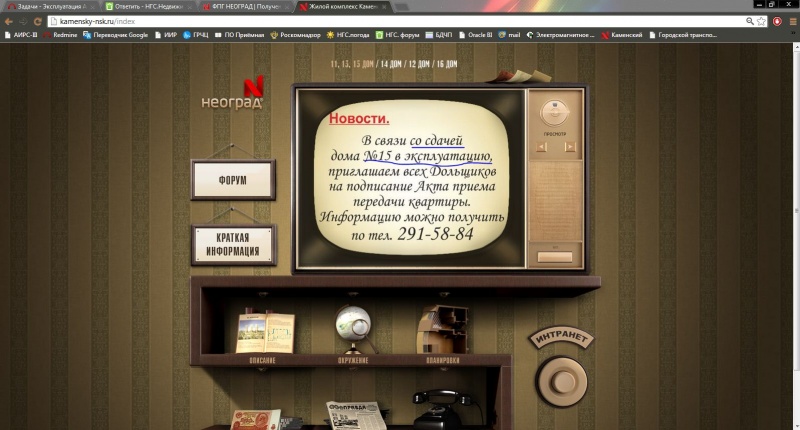Open the mail bookmark
The height and width of the screenshot is (430, 800).
(509, 35)
